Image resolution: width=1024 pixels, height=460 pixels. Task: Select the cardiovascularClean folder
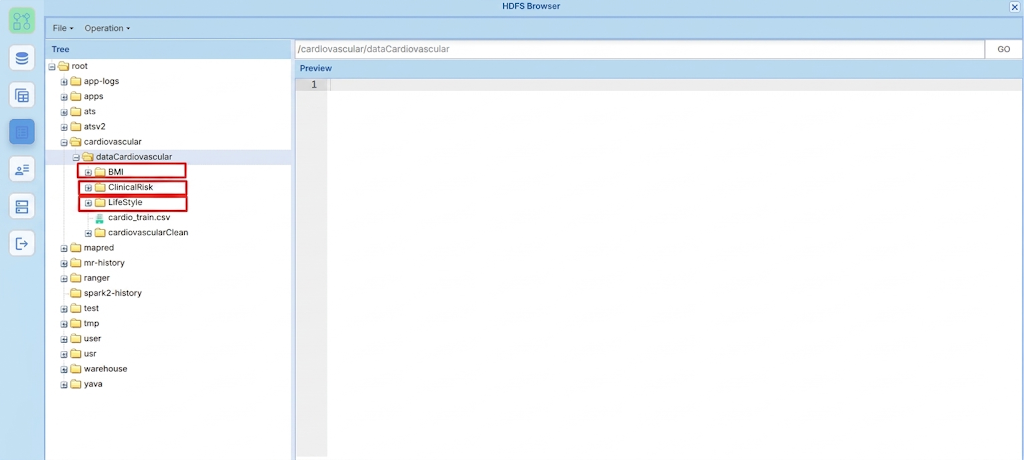click(148, 233)
